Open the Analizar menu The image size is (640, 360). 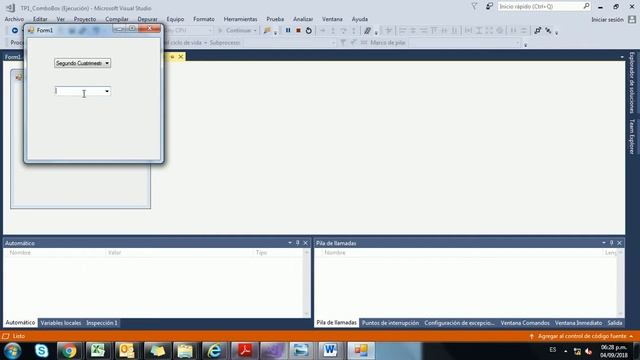[303, 19]
